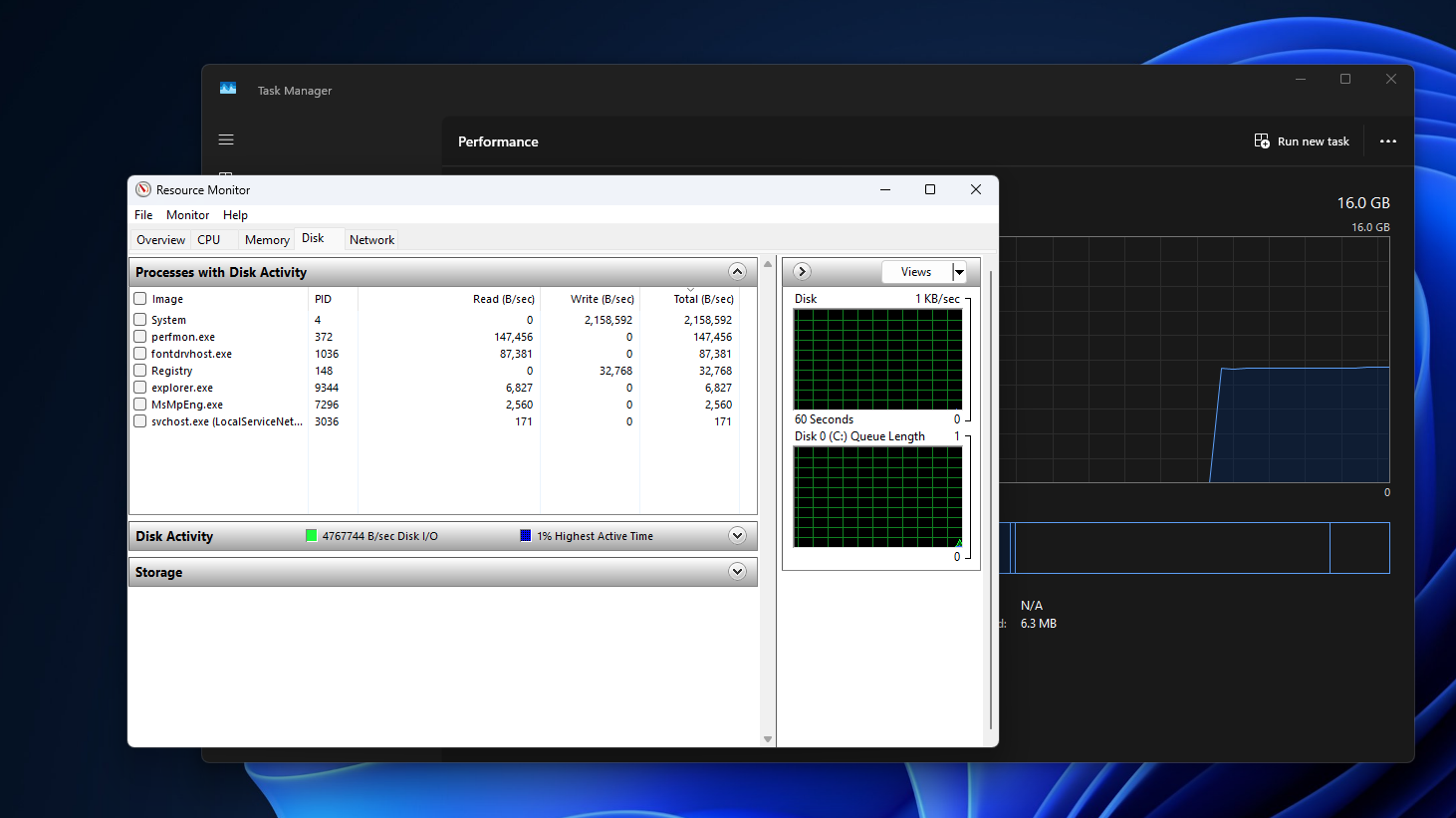Go to the Memory tab
The width and height of the screenshot is (1456, 818).
(267, 240)
